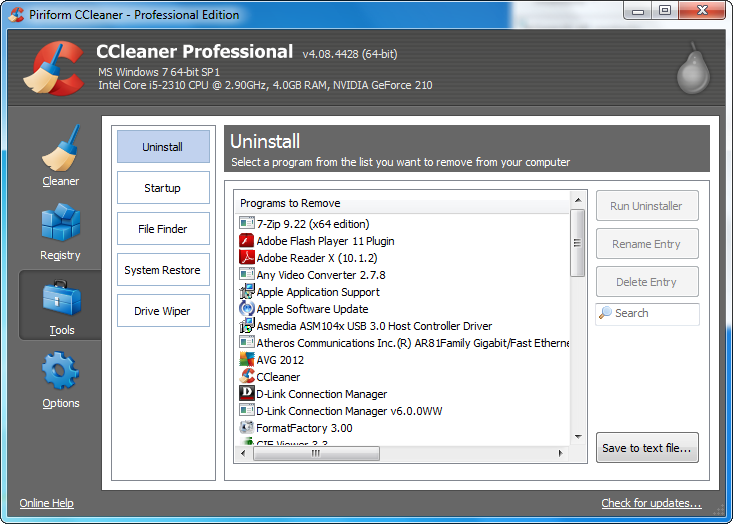Switch to the Uninstall tab
This screenshot has width=733, height=524.
(x=163, y=146)
